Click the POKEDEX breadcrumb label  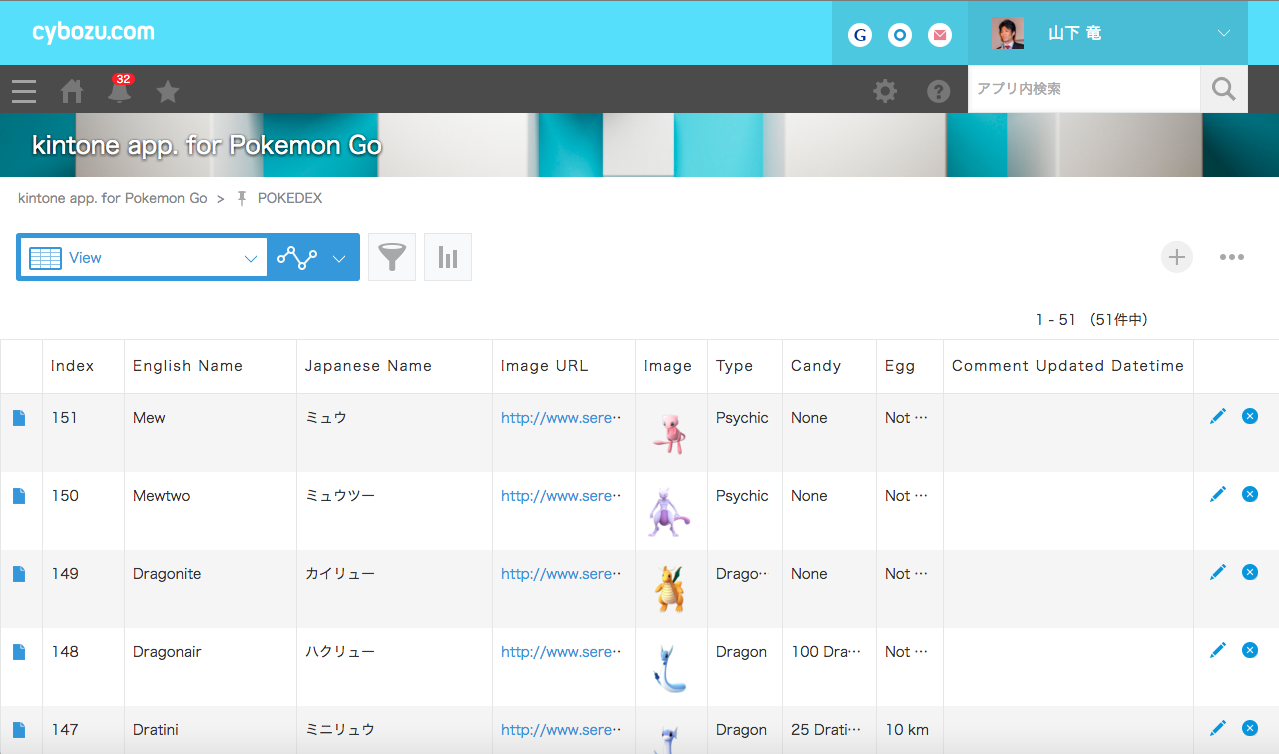(290, 198)
